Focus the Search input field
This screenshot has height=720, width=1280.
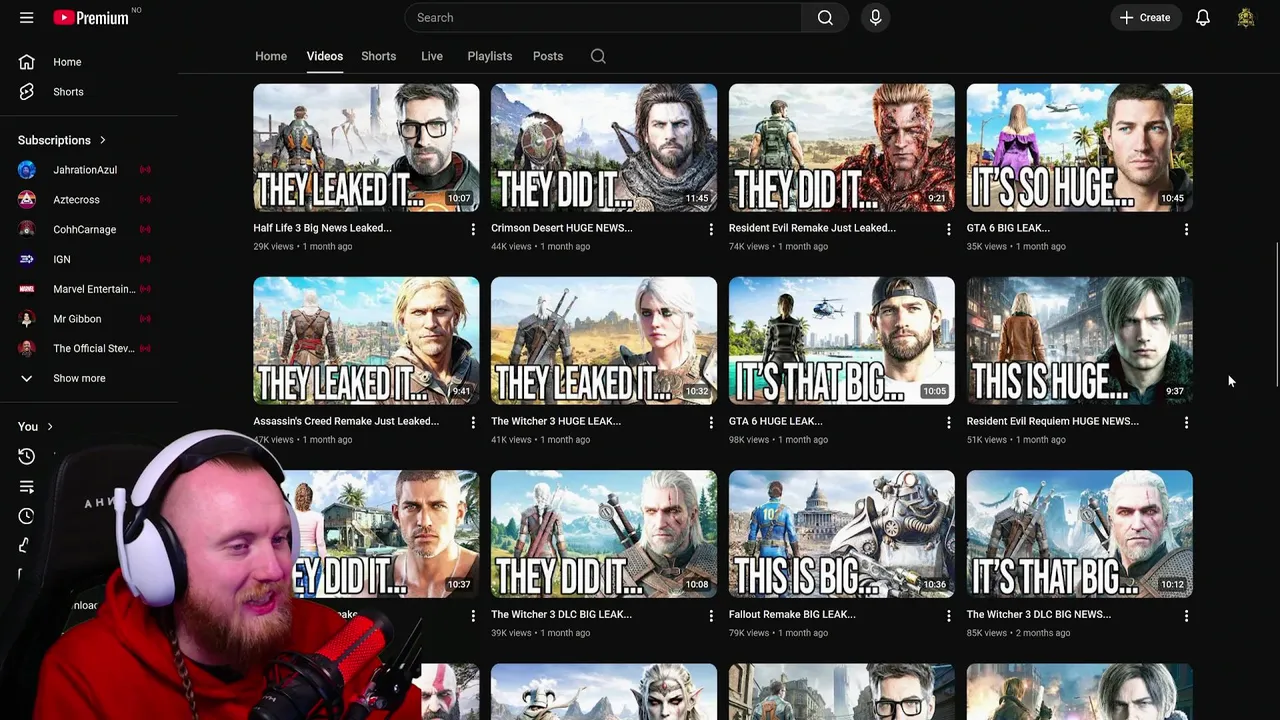603,17
